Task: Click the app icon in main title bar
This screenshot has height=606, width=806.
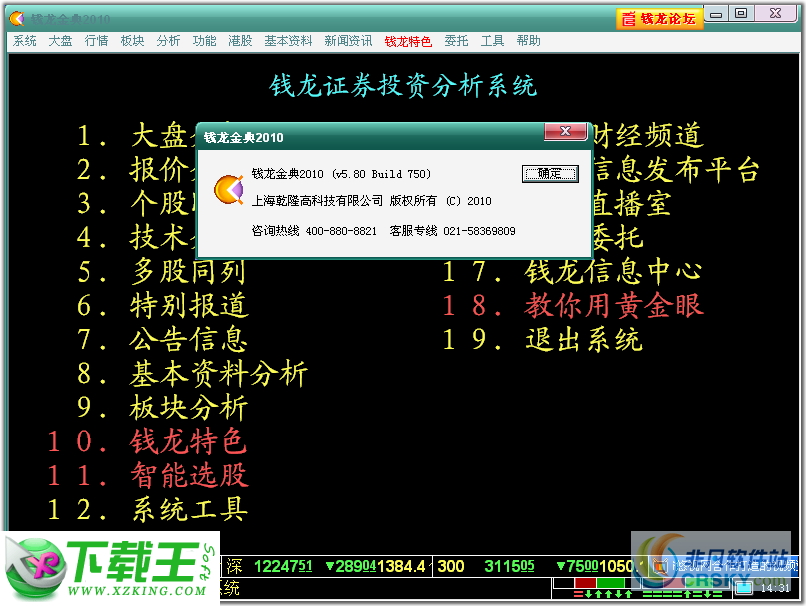Action: point(17,19)
